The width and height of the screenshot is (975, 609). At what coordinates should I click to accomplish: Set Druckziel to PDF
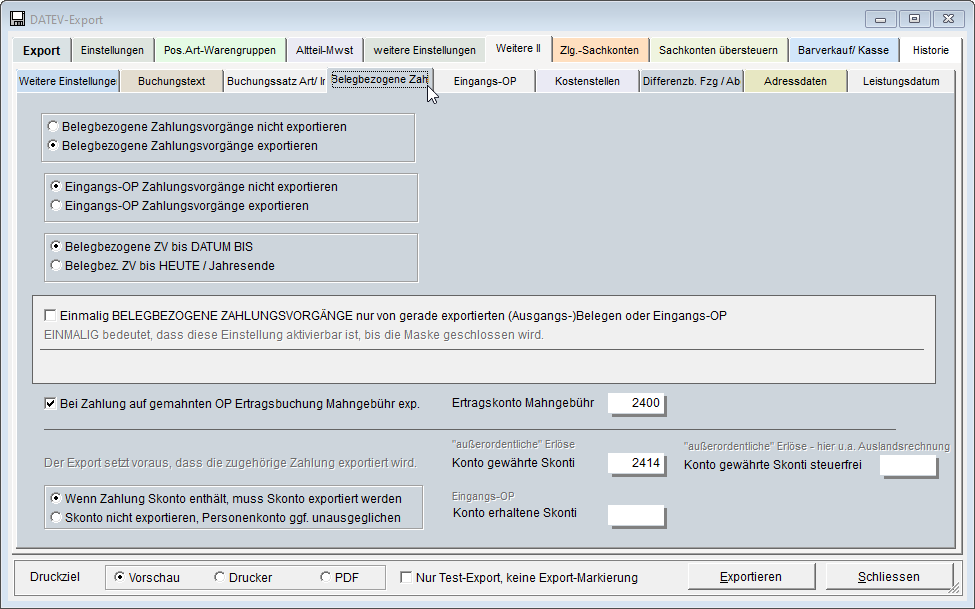[340, 578]
